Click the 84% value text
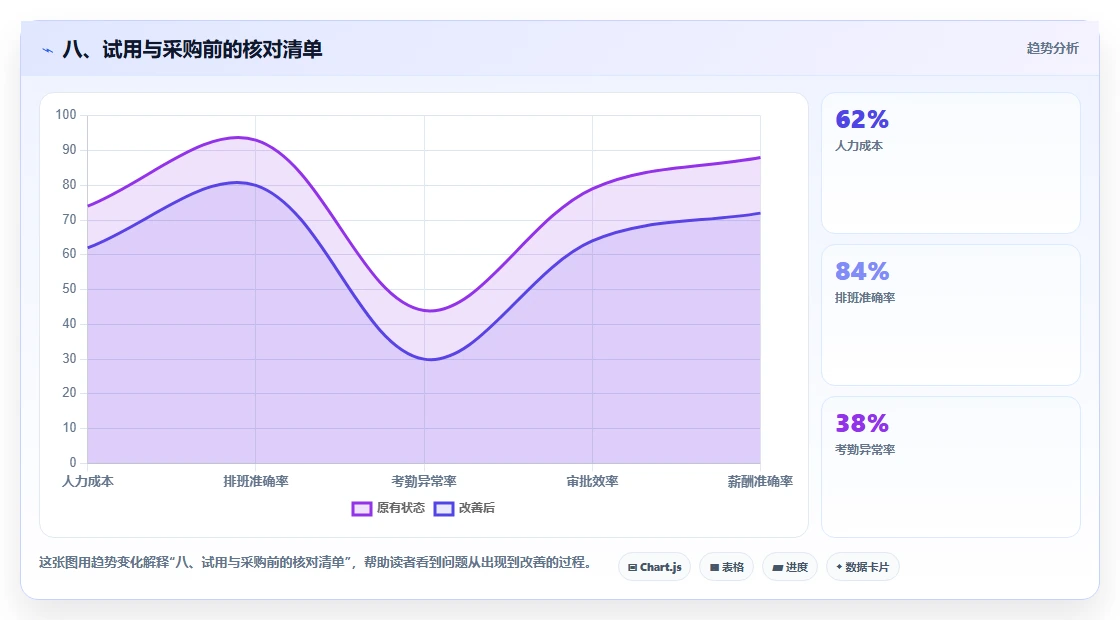1120x620 pixels. point(861,271)
